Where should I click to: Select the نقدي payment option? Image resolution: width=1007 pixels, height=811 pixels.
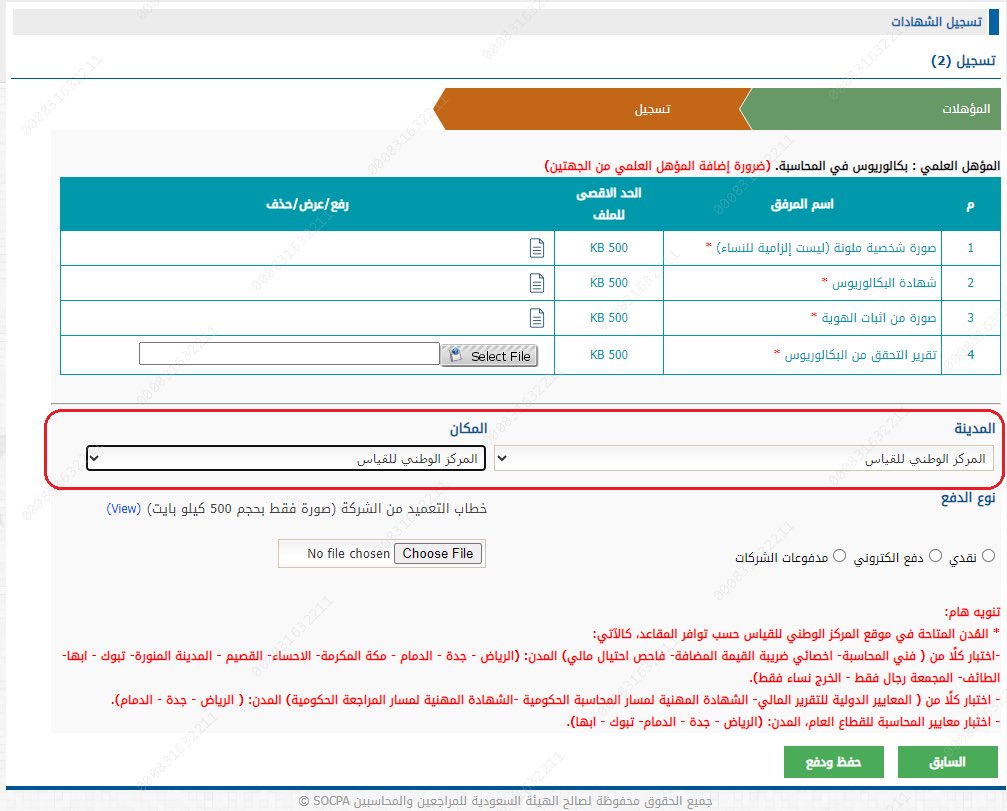(x=987, y=554)
